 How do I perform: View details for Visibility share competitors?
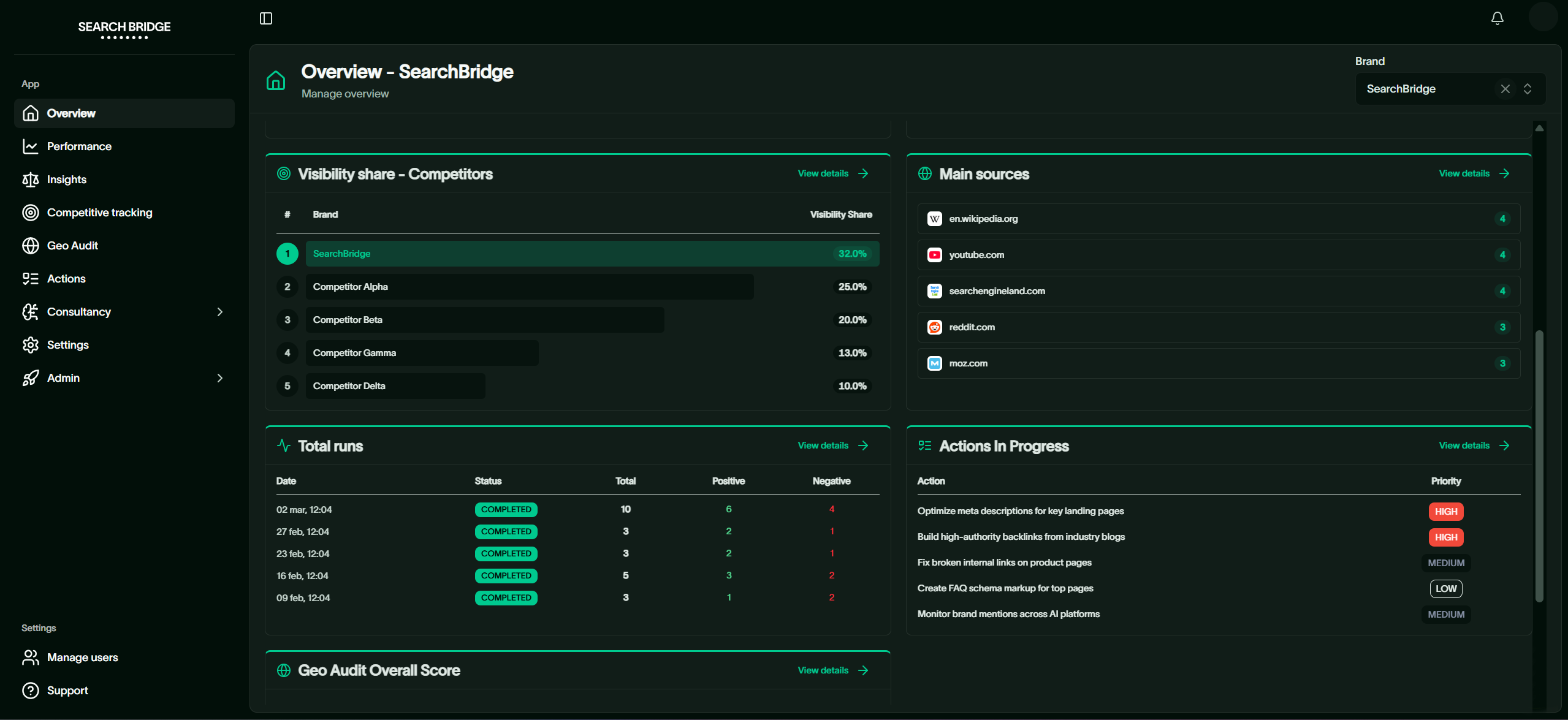click(833, 173)
